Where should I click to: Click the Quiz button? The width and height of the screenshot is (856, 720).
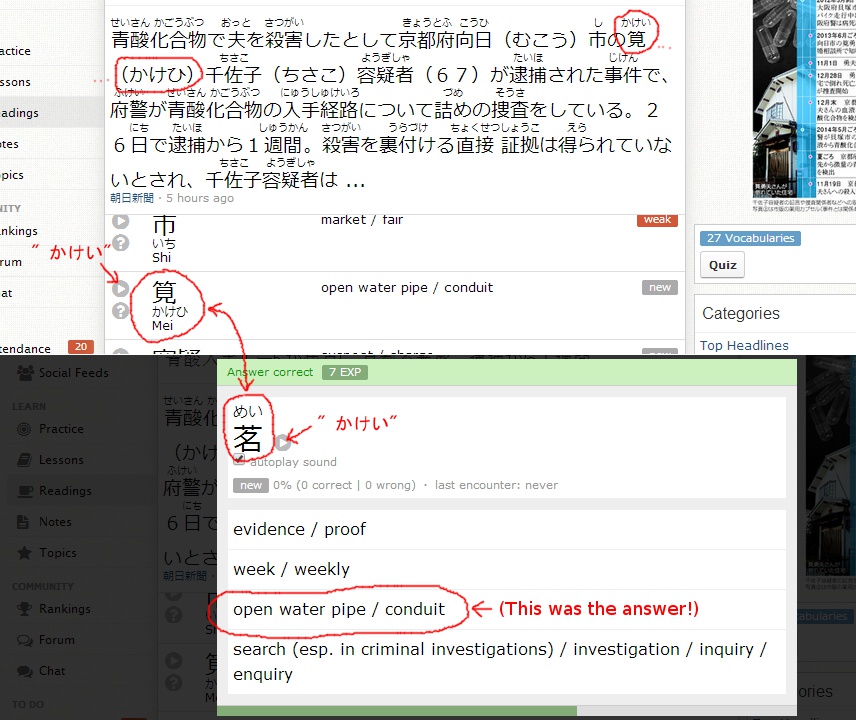coord(722,265)
